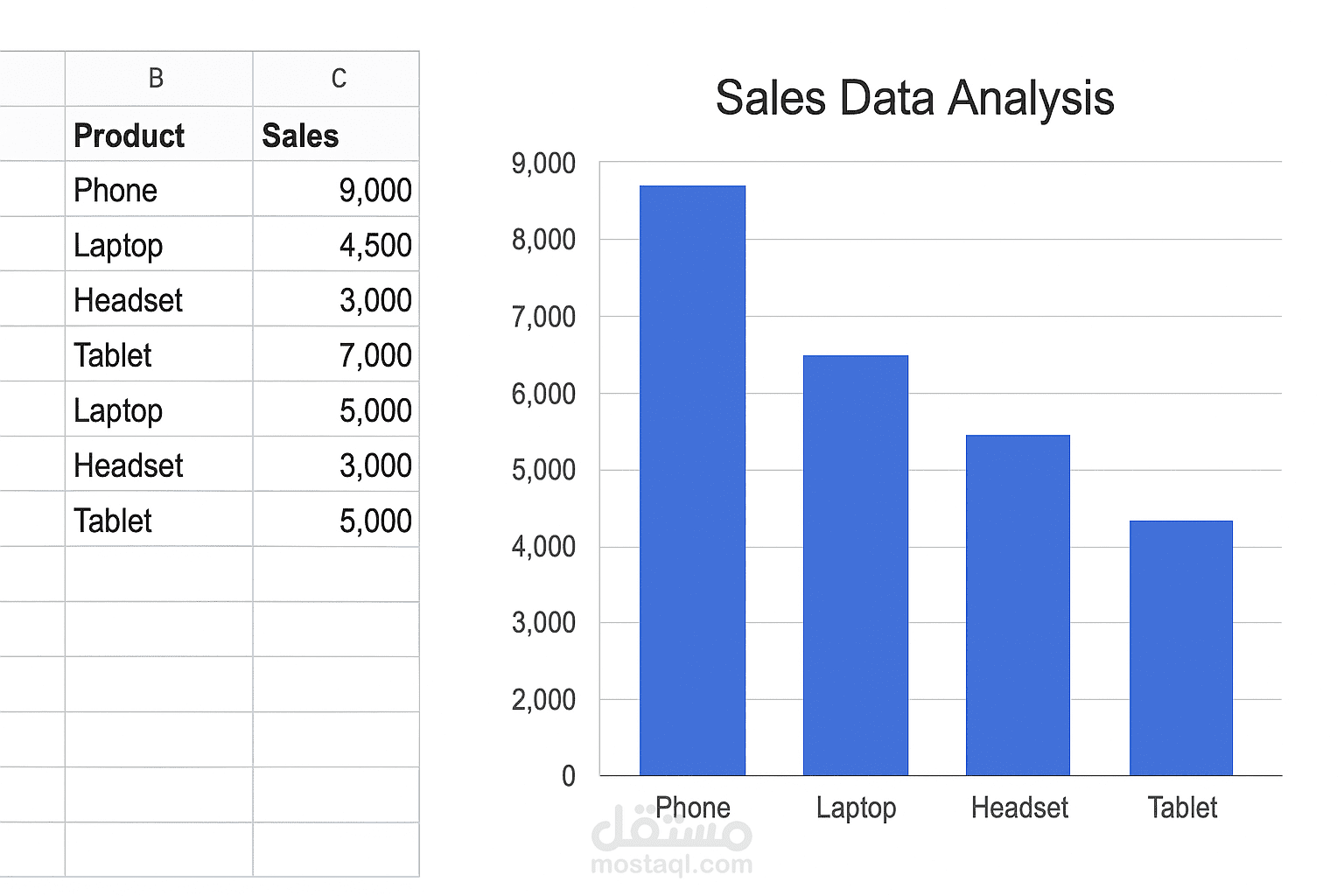Click the 9,000 value in the Sales column
1344x896 pixels.
click(x=374, y=191)
